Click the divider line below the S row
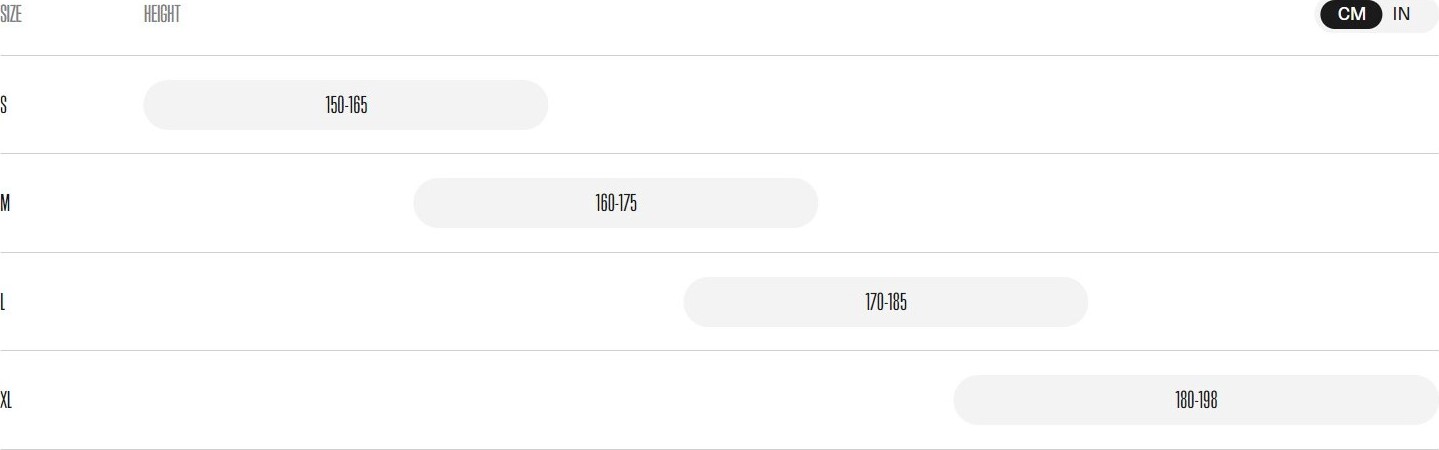The image size is (1439, 450). pos(719,153)
